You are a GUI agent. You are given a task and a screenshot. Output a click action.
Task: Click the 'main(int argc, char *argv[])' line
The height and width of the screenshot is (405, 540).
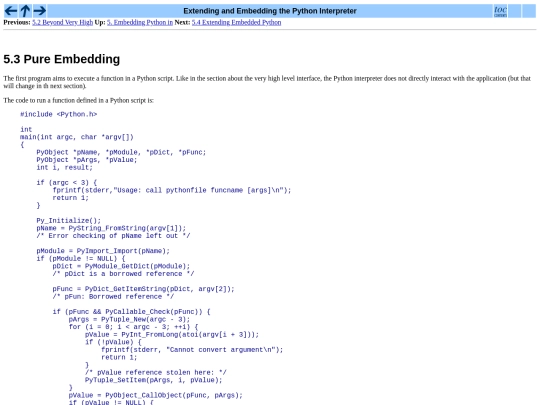76,137
